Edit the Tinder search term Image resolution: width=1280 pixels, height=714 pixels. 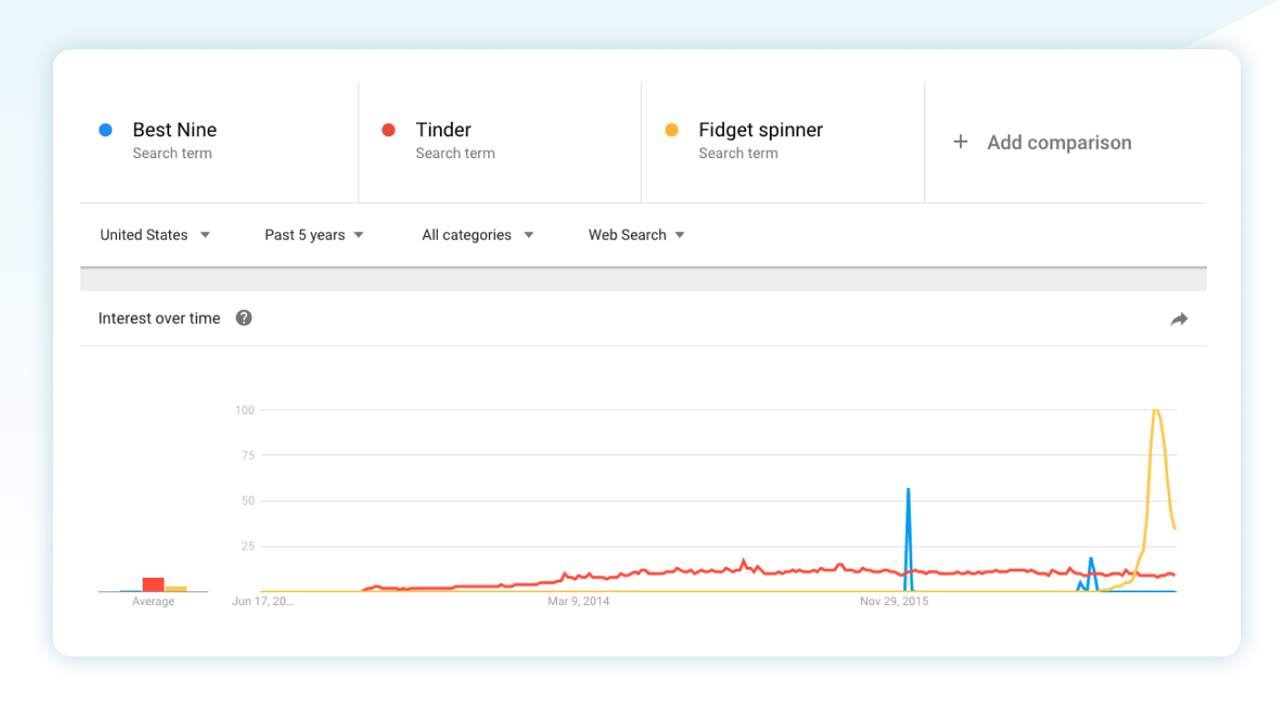point(444,130)
